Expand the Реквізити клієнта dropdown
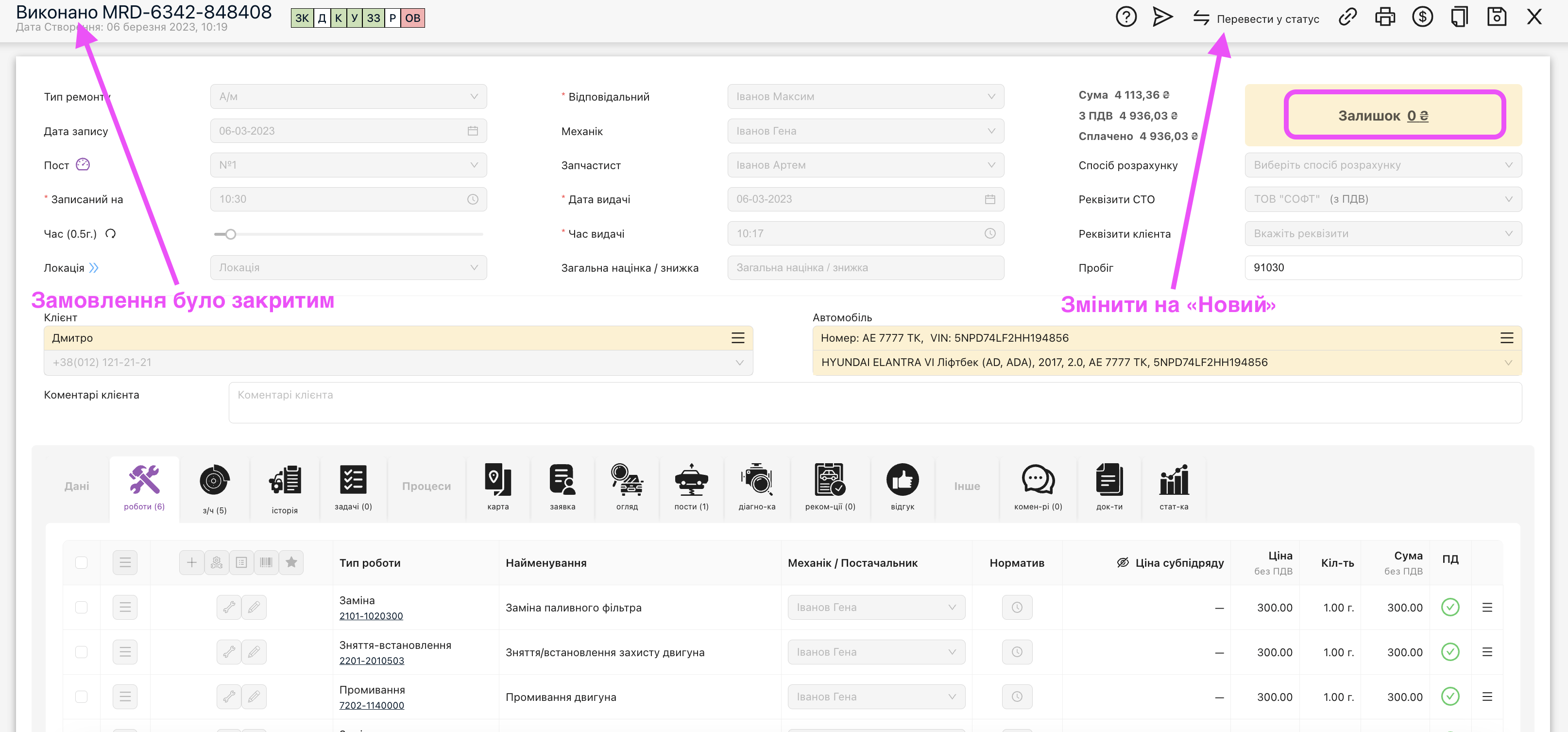Screen dimensions: 1568x732 [x=1382, y=233]
